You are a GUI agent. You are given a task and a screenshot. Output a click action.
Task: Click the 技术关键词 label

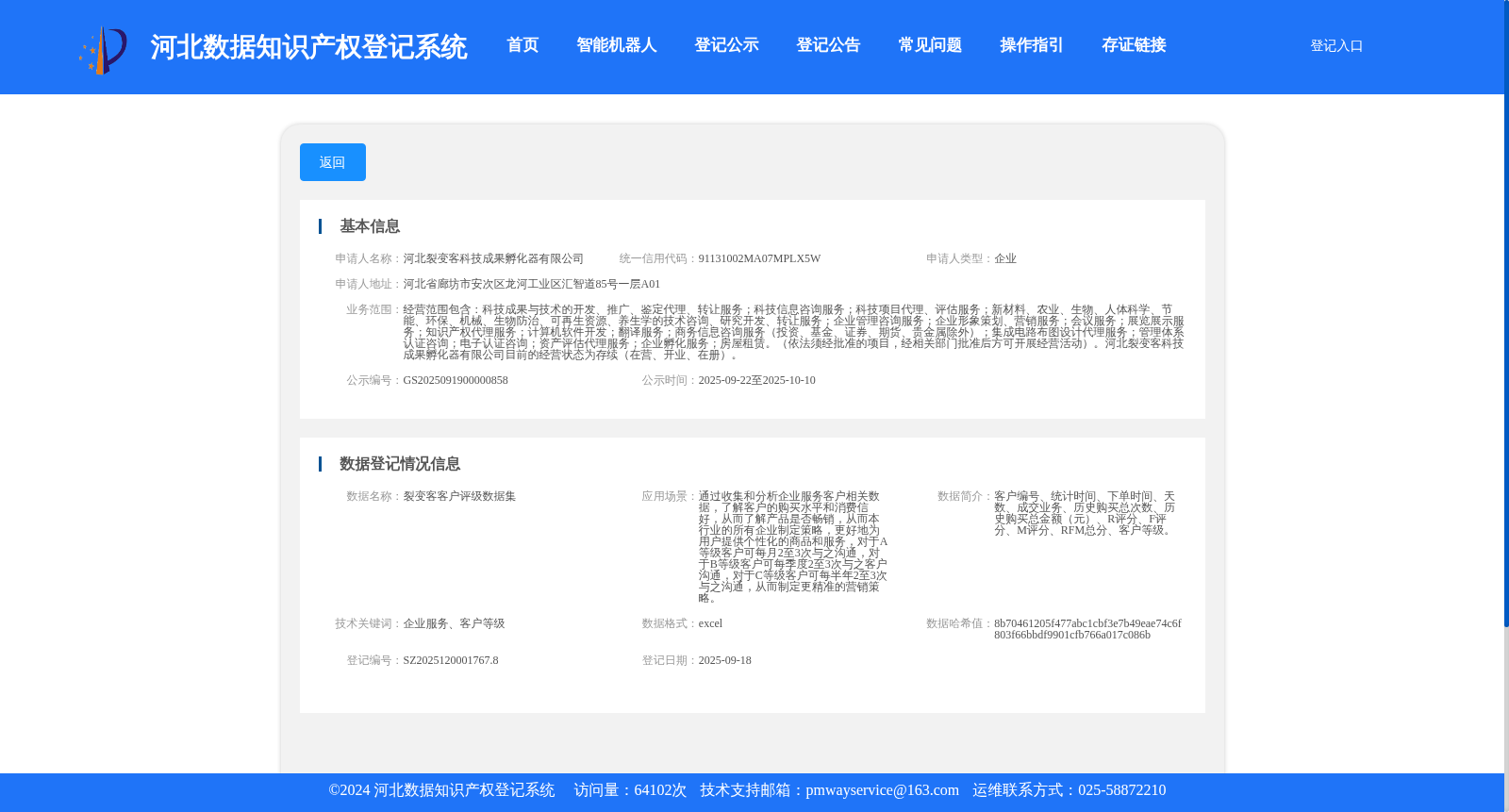pyautogui.click(x=369, y=623)
